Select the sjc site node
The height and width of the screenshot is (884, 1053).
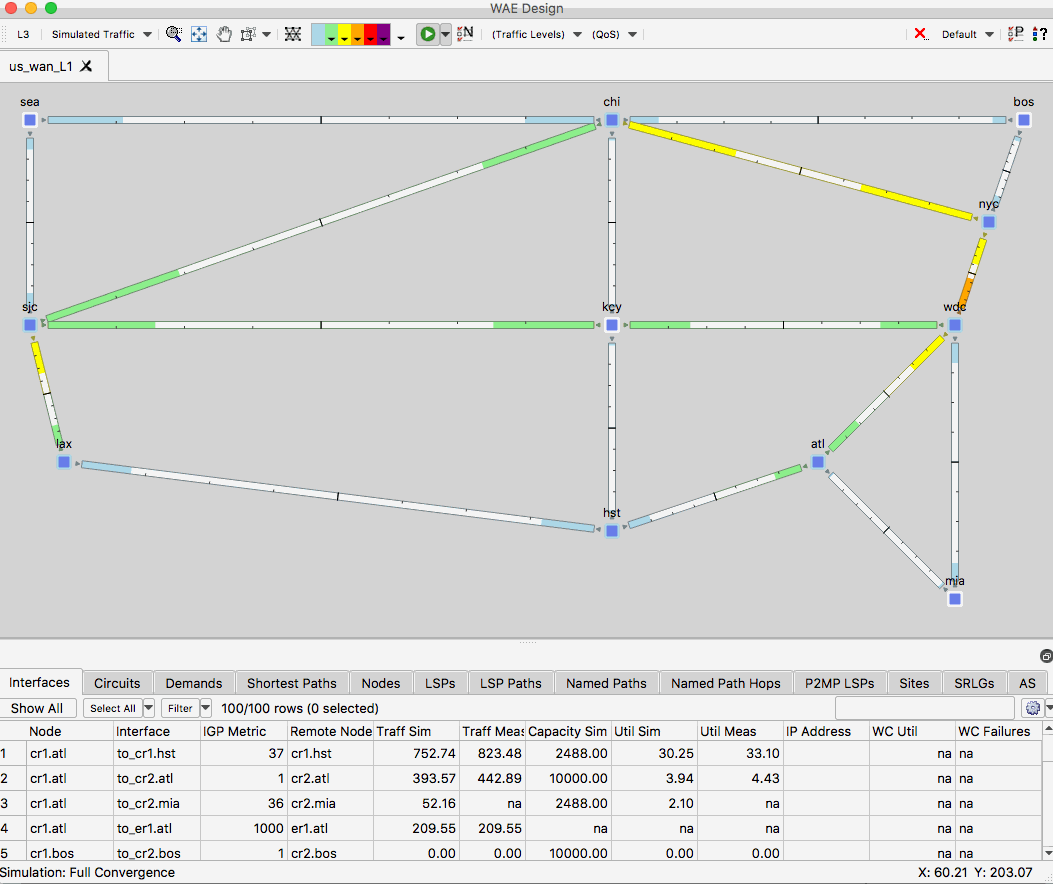click(x=30, y=325)
